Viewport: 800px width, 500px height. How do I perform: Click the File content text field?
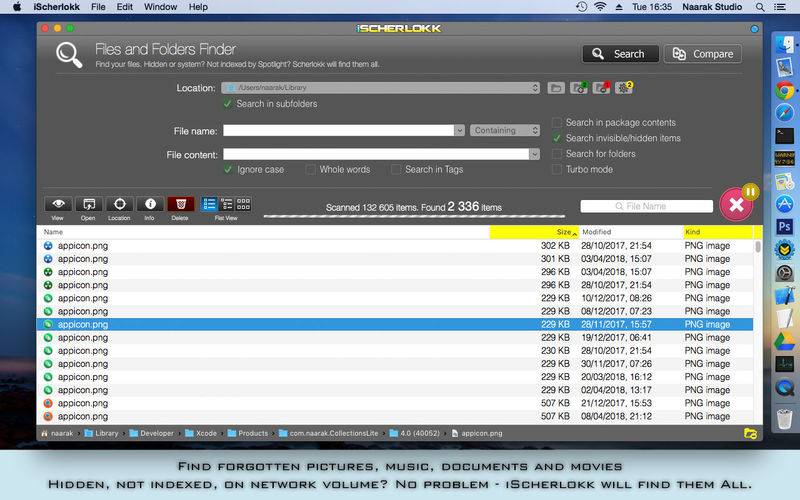tap(376, 154)
